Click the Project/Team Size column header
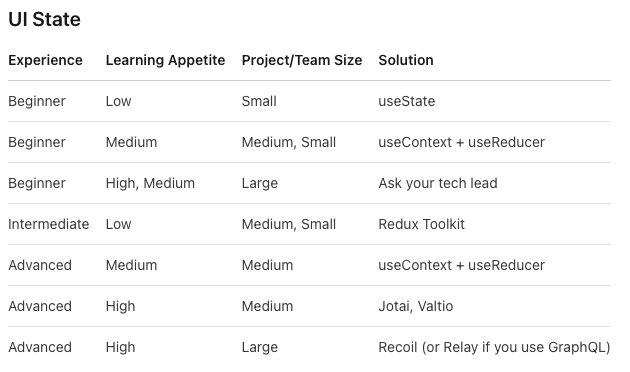 click(302, 60)
